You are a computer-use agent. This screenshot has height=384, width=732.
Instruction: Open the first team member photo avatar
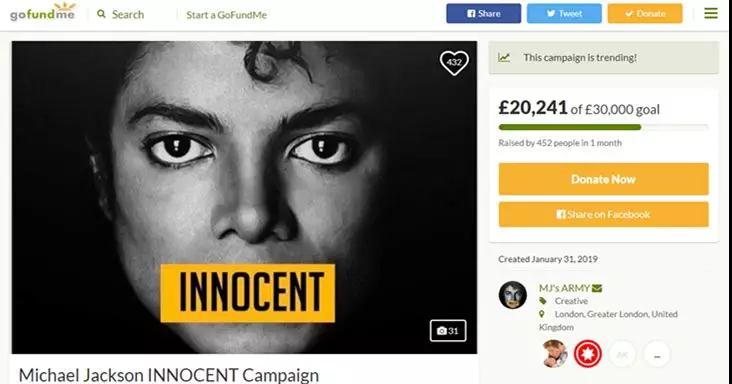[x=554, y=354]
